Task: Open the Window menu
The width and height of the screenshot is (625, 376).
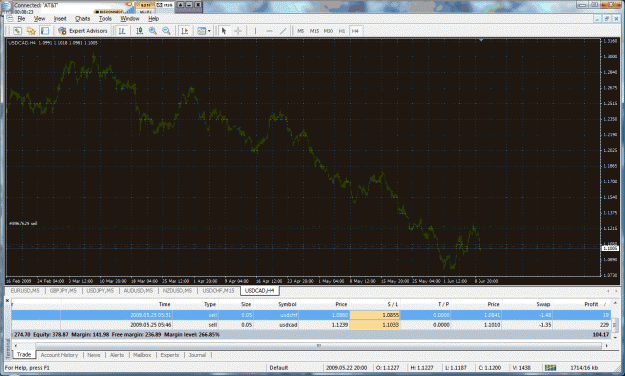Action: click(x=130, y=18)
